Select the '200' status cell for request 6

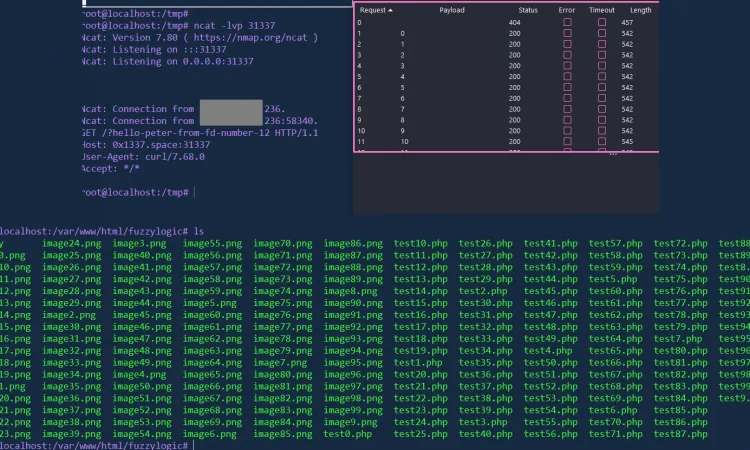click(515, 88)
